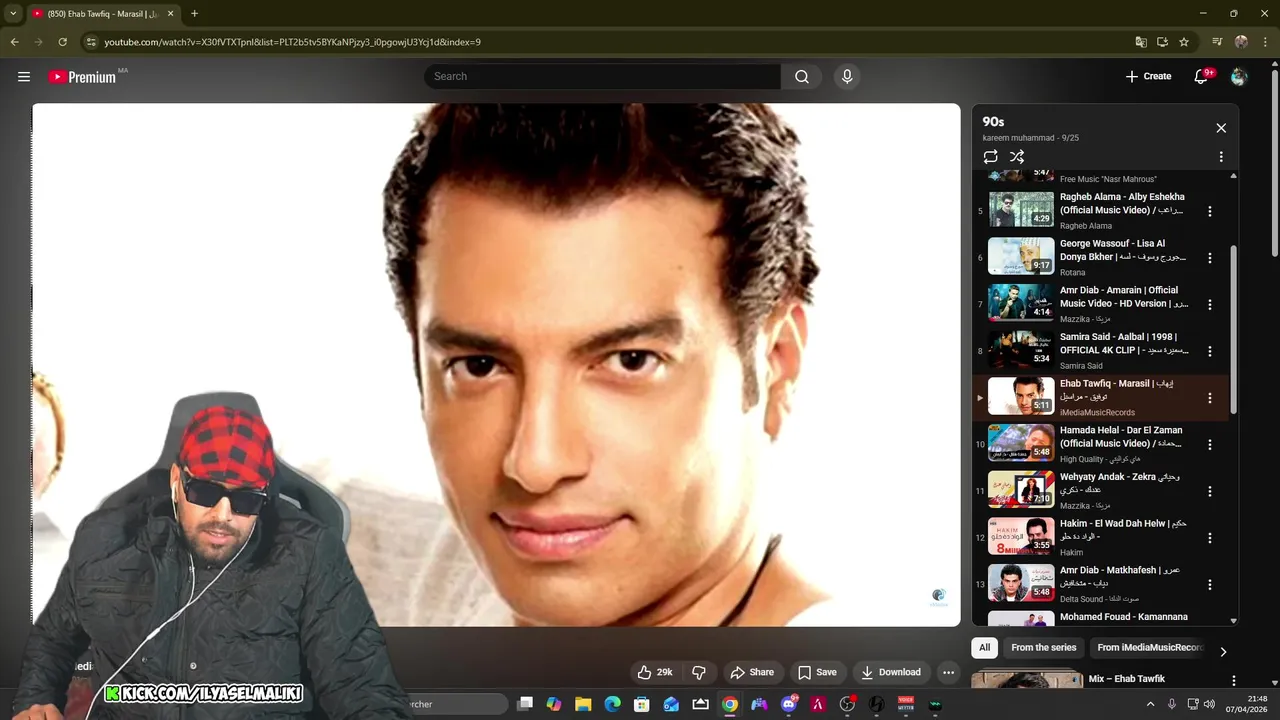Select Samira Said - Aalbal 1998 title
The width and height of the screenshot is (1280, 720).
[1123, 343]
